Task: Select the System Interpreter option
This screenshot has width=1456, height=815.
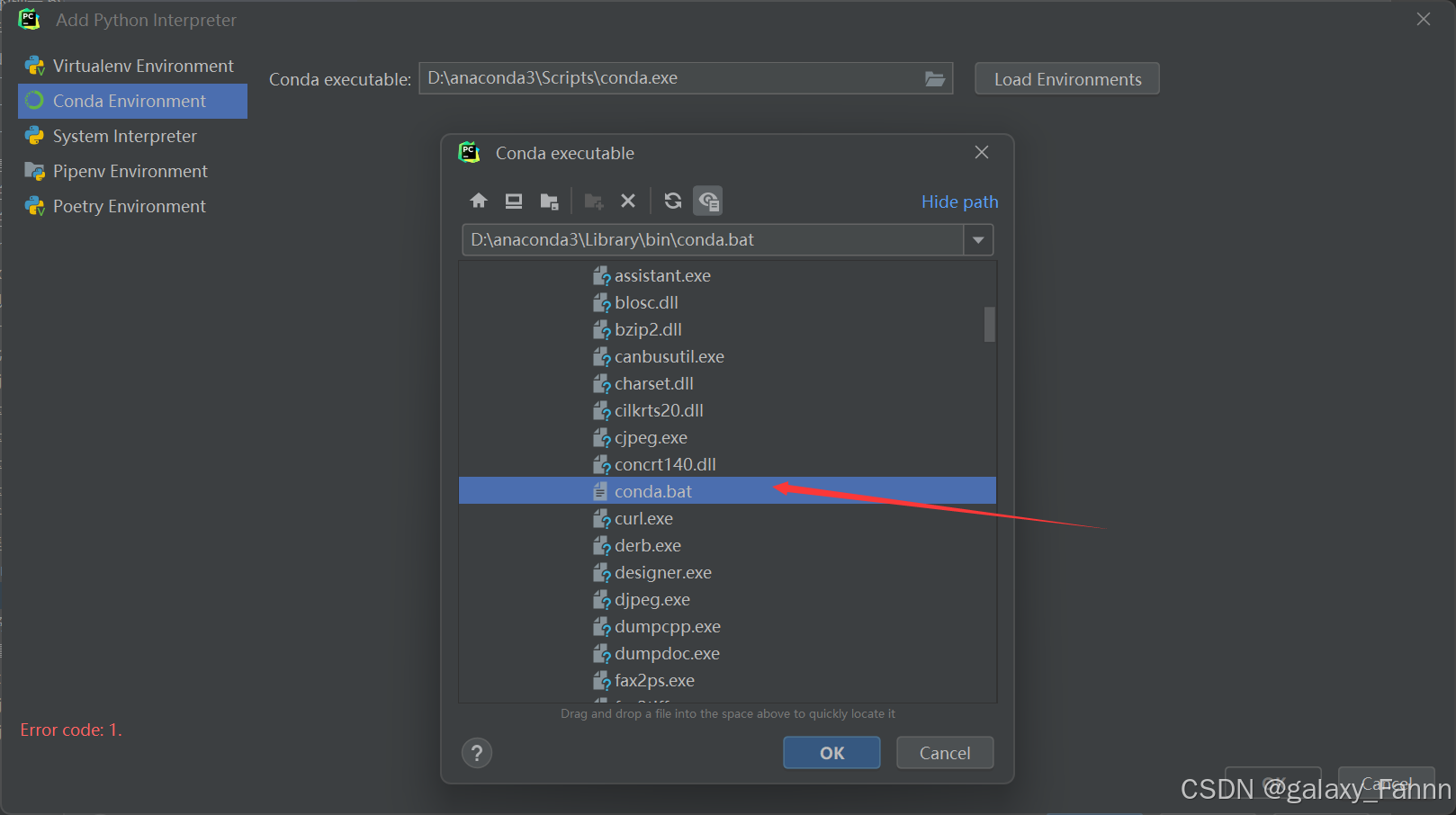Action: point(124,136)
